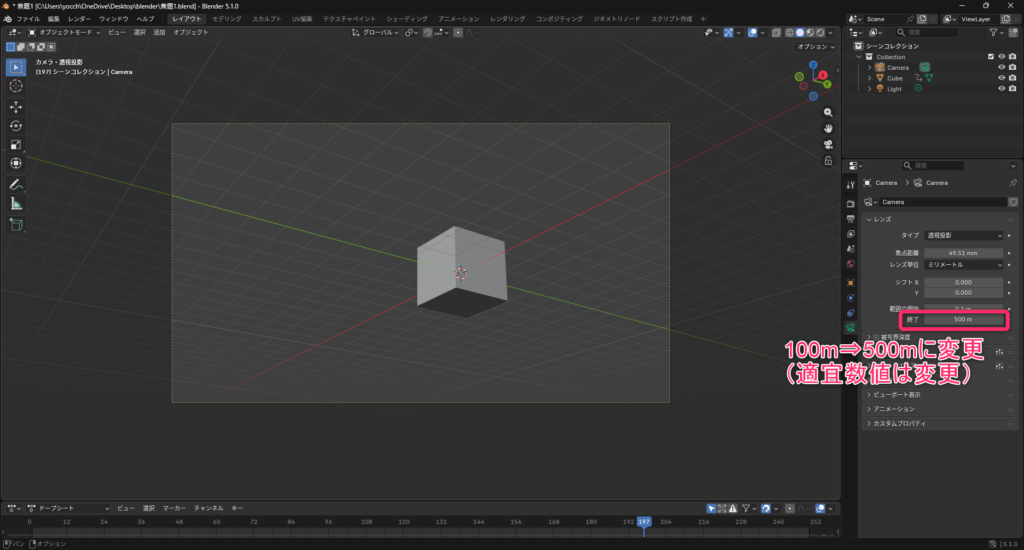Choose the Measure tool

click(16, 204)
